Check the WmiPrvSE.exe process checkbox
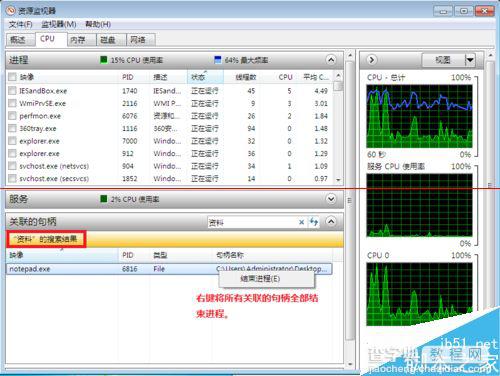 (x=12, y=103)
